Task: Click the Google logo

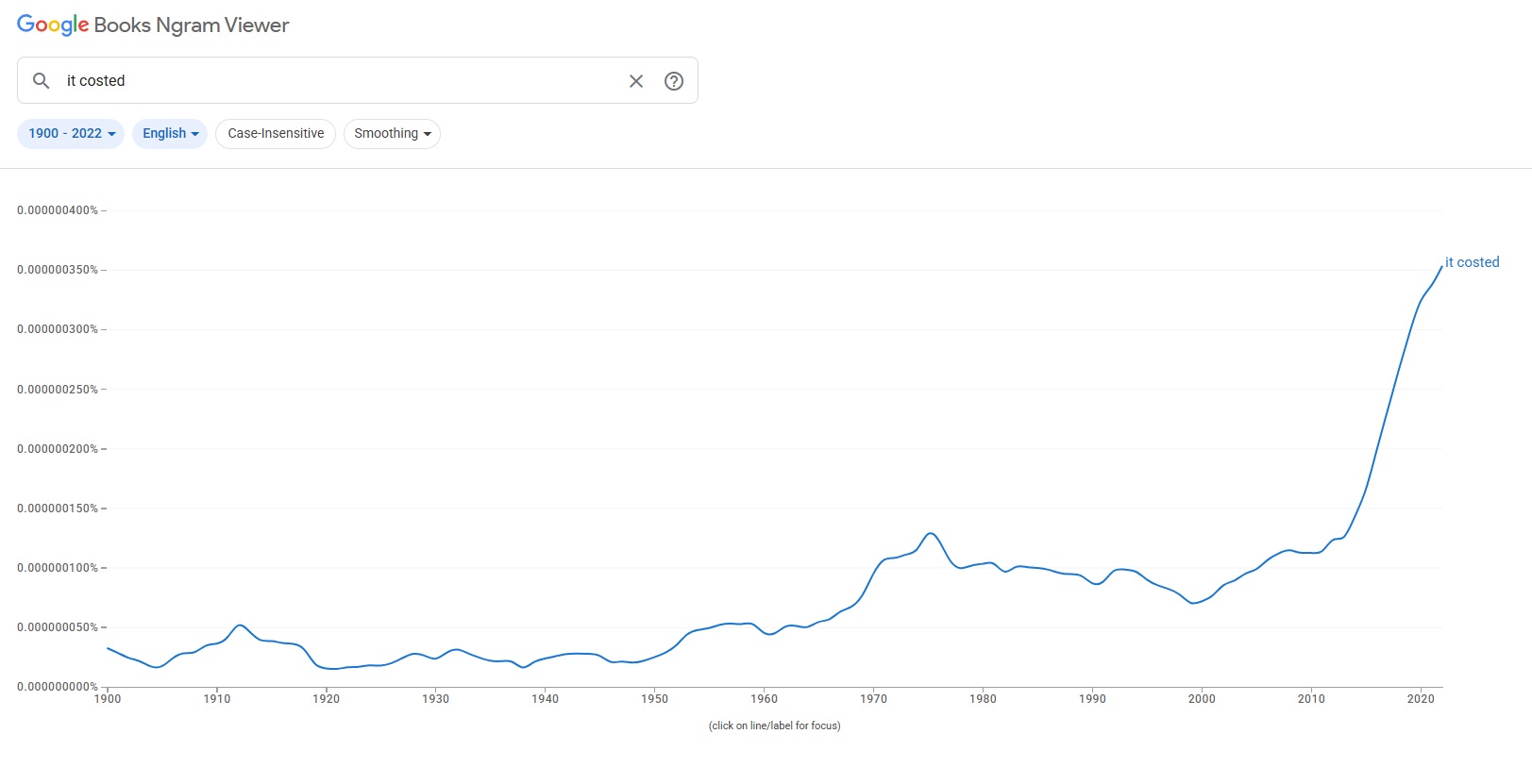Action: (53, 25)
